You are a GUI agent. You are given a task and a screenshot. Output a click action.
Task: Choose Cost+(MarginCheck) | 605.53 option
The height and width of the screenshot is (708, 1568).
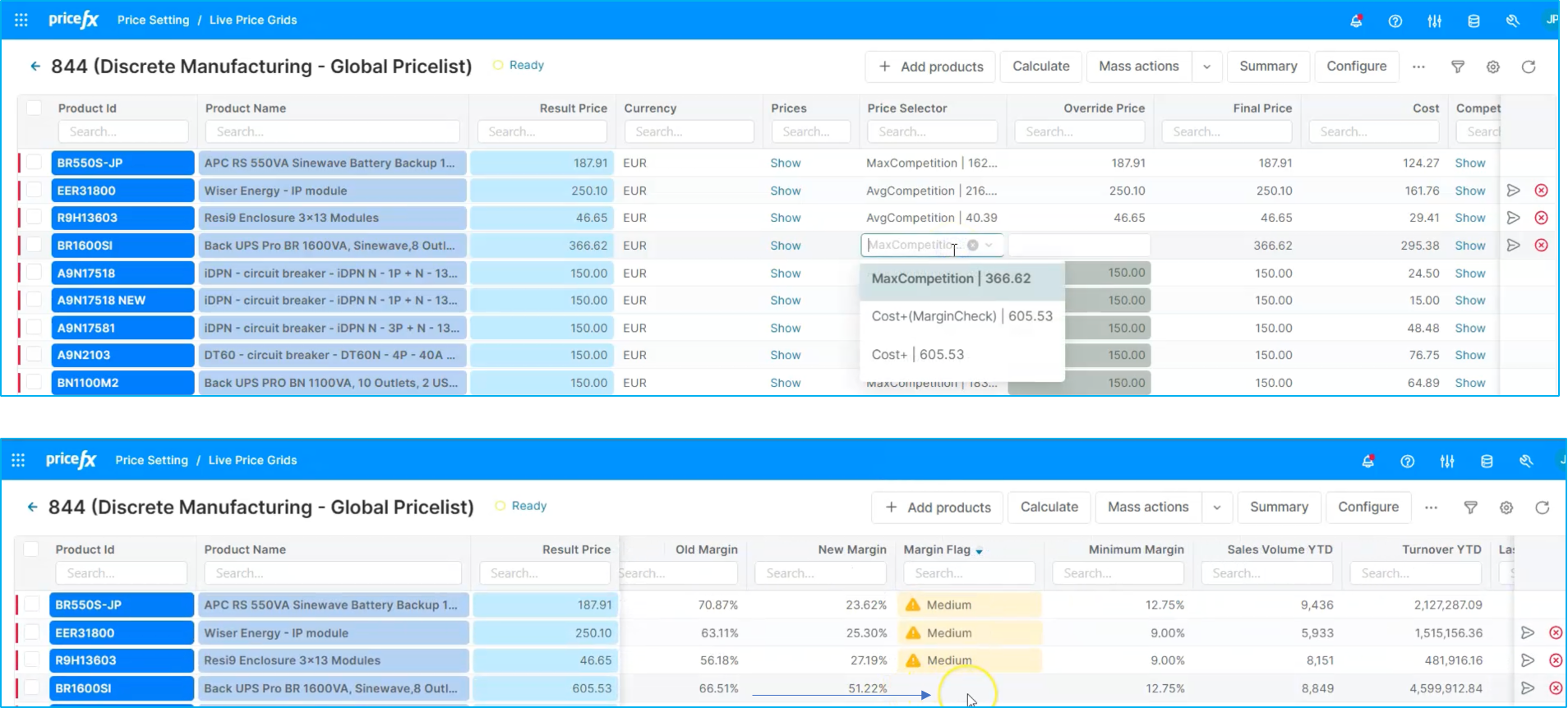click(x=962, y=316)
